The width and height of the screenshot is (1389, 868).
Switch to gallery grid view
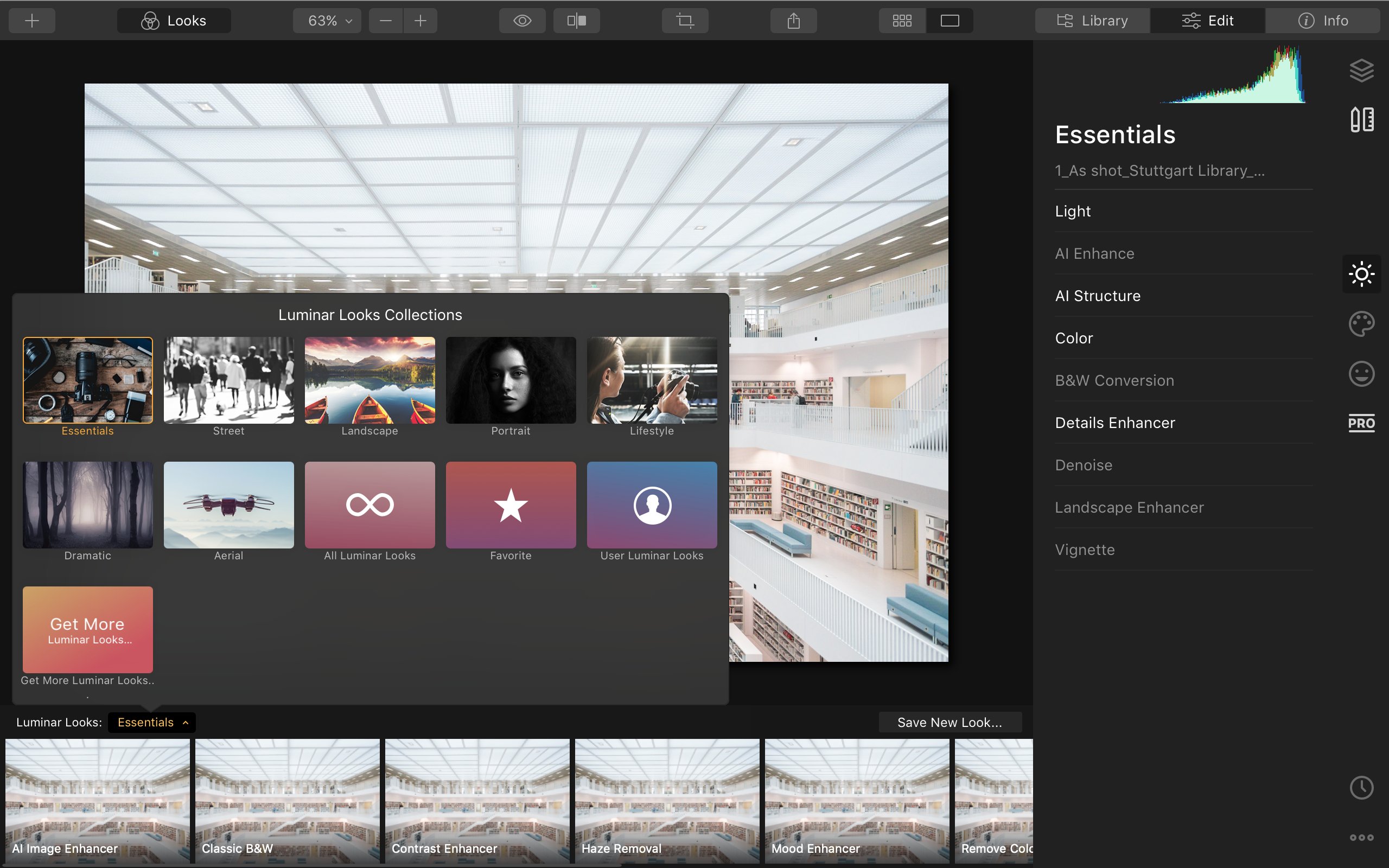point(902,21)
